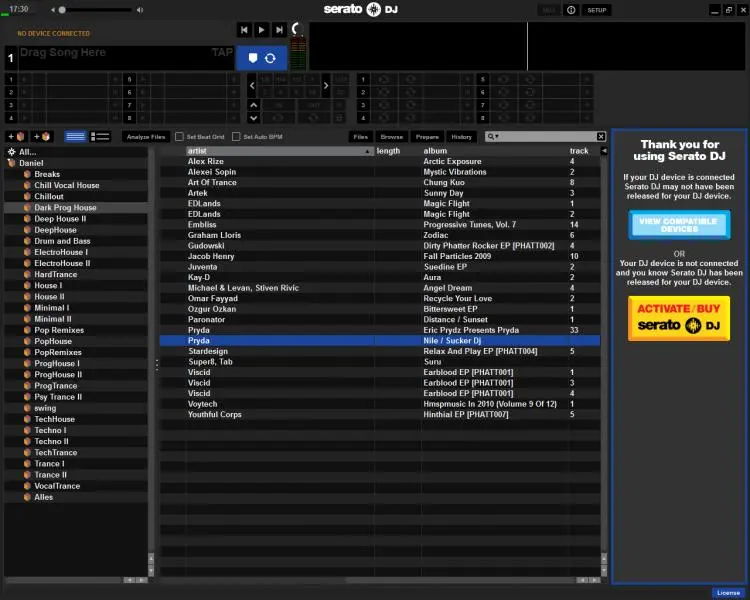Clear the search box with X

tap(601, 136)
